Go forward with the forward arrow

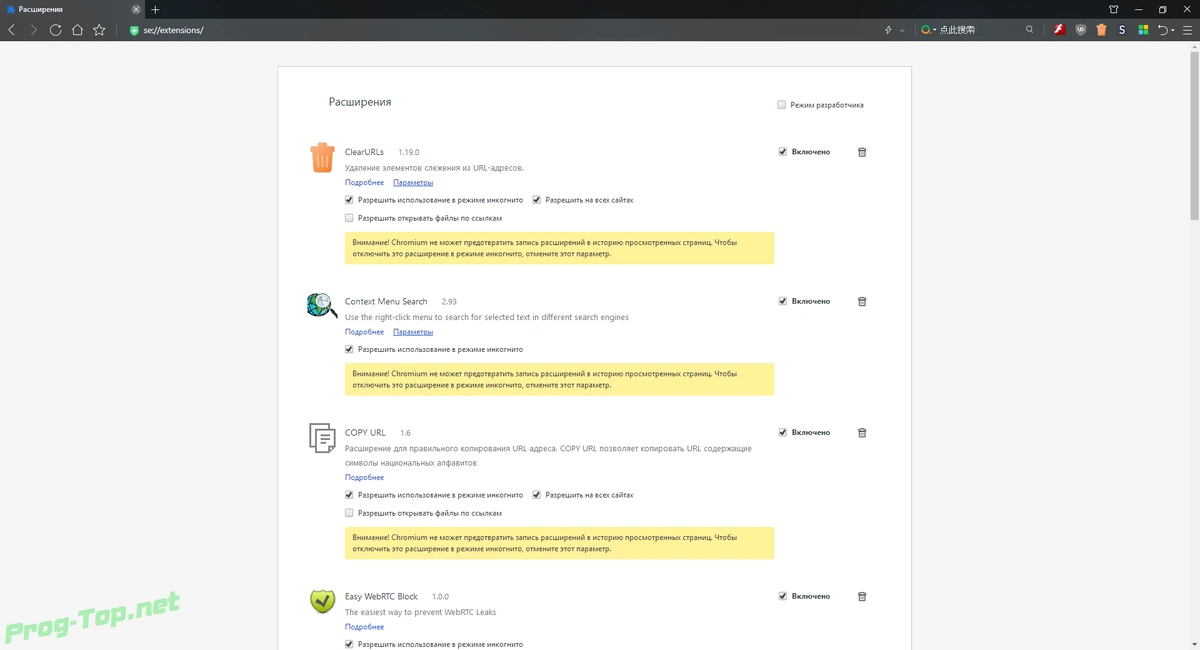pos(33,30)
